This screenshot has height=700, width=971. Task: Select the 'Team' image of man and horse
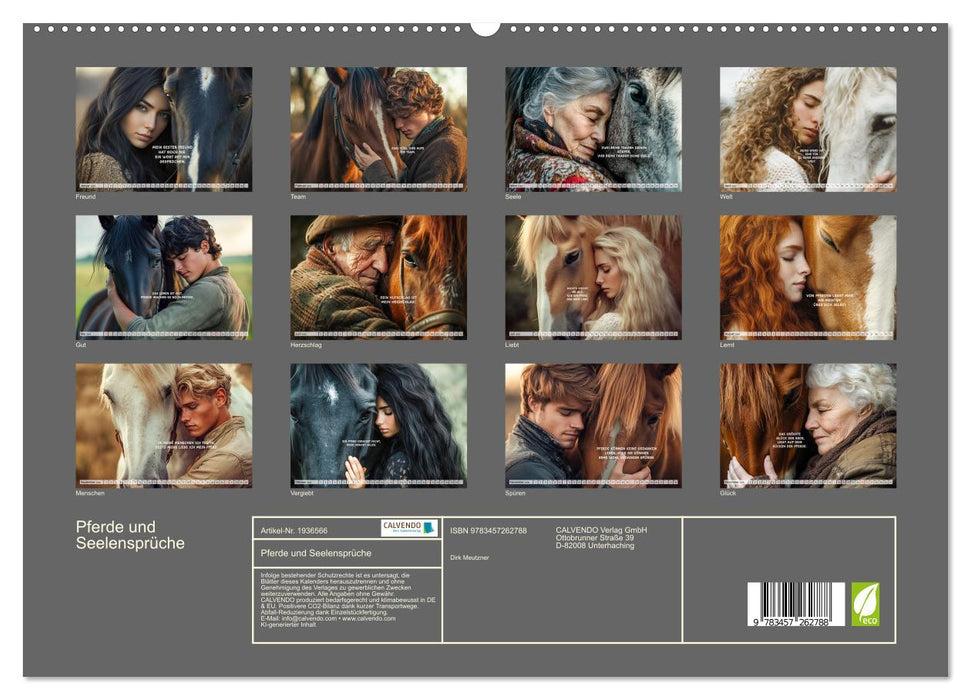[378, 129]
